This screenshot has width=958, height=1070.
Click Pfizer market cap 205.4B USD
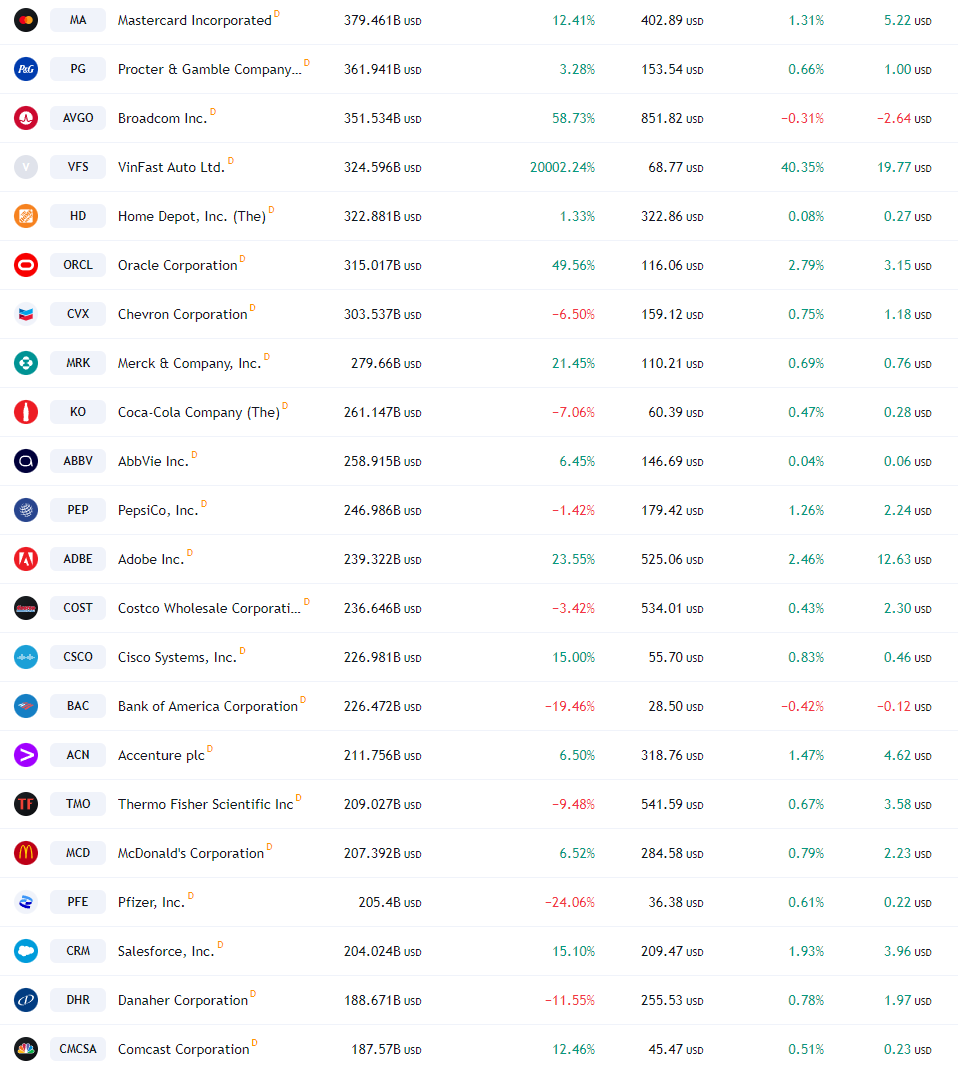click(390, 902)
